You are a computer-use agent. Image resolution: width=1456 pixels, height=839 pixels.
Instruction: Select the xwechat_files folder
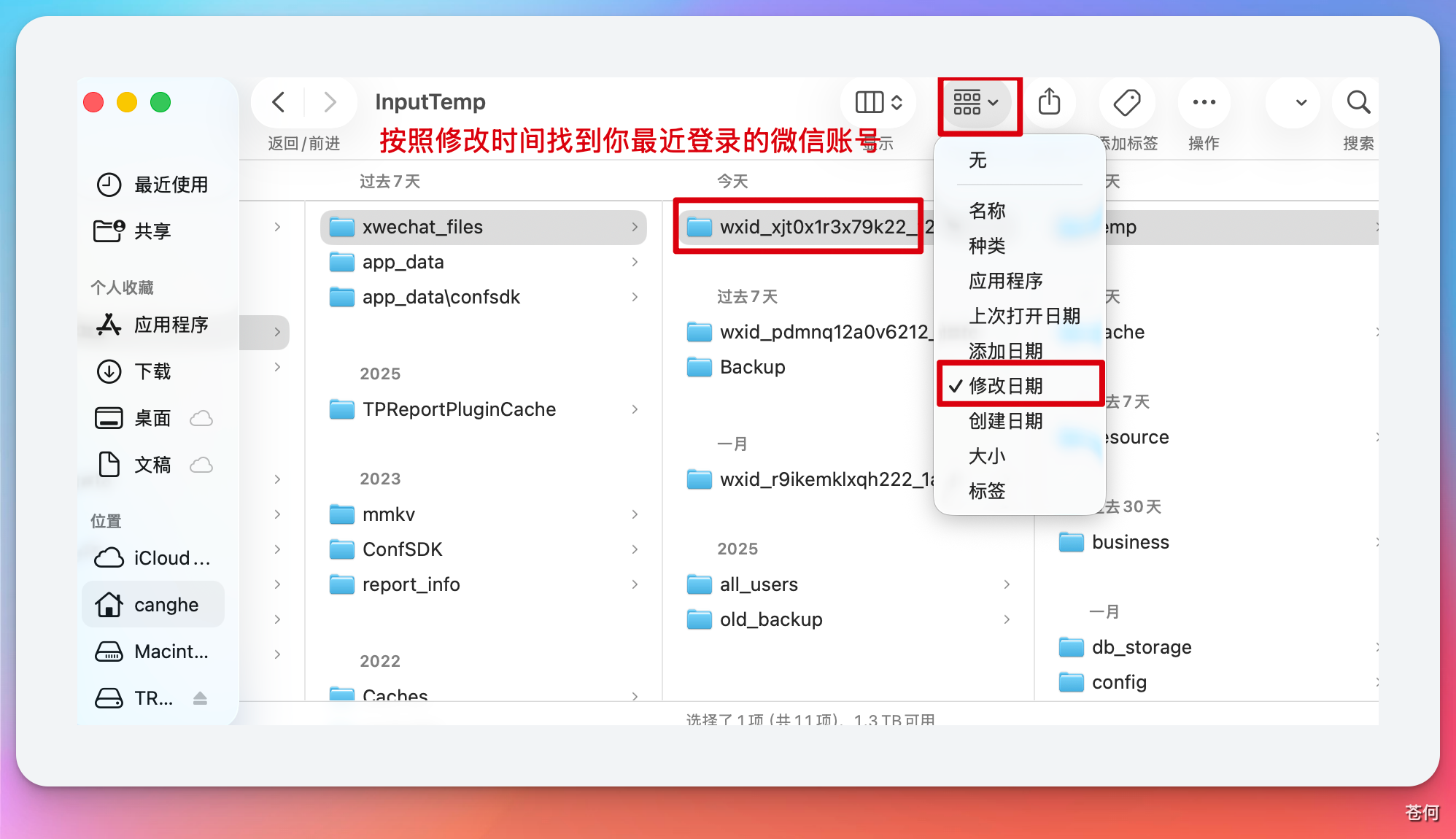[483, 227]
